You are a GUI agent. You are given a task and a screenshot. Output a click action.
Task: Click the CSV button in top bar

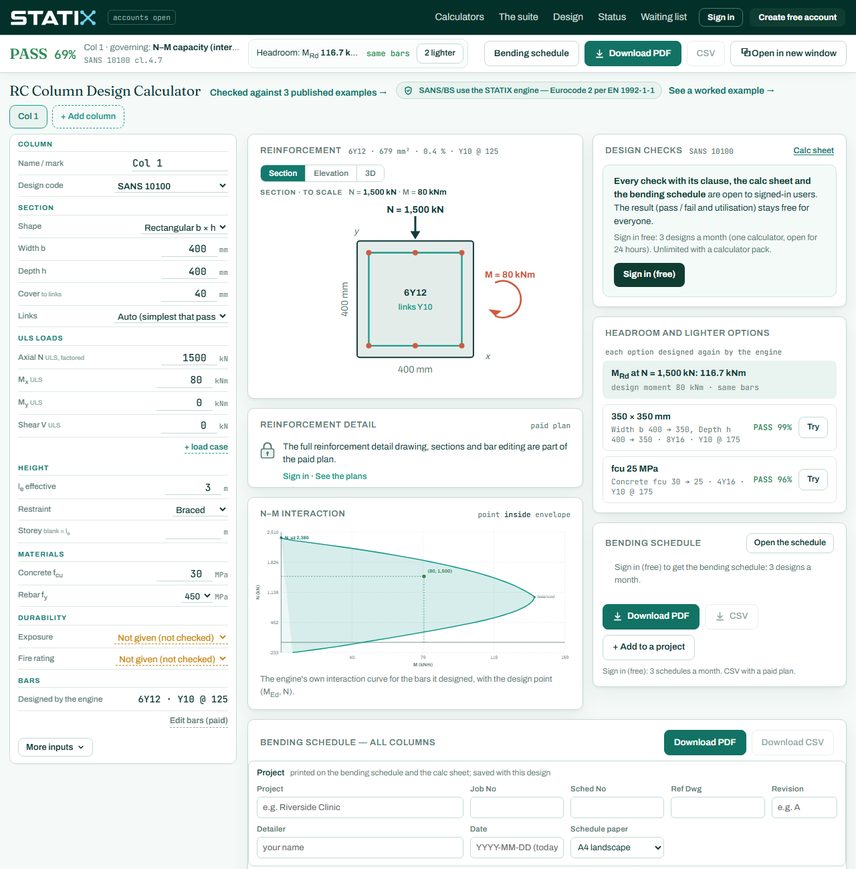click(x=705, y=53)
